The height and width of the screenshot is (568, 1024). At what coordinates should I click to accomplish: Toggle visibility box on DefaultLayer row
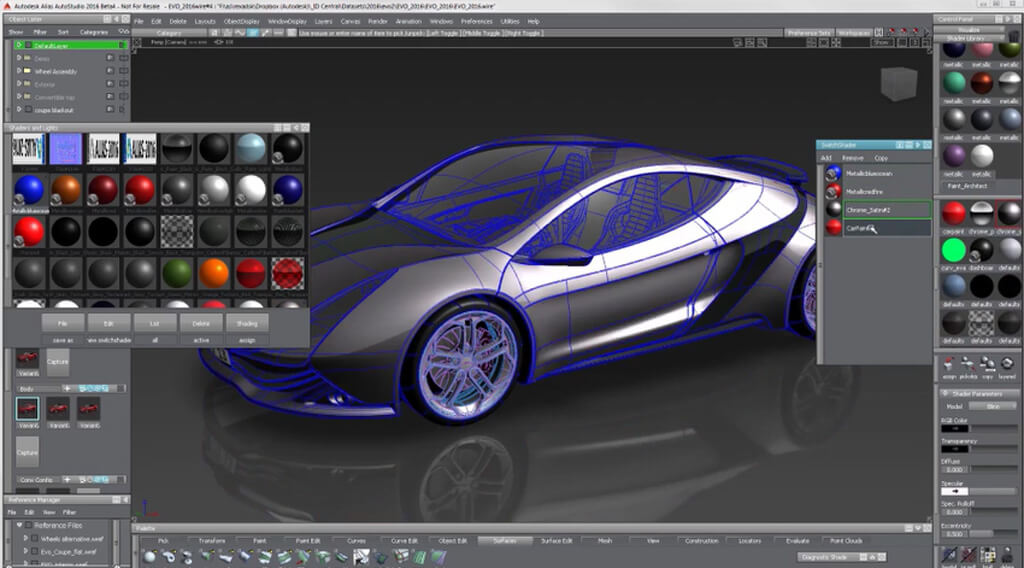click(x=121, y=45)
